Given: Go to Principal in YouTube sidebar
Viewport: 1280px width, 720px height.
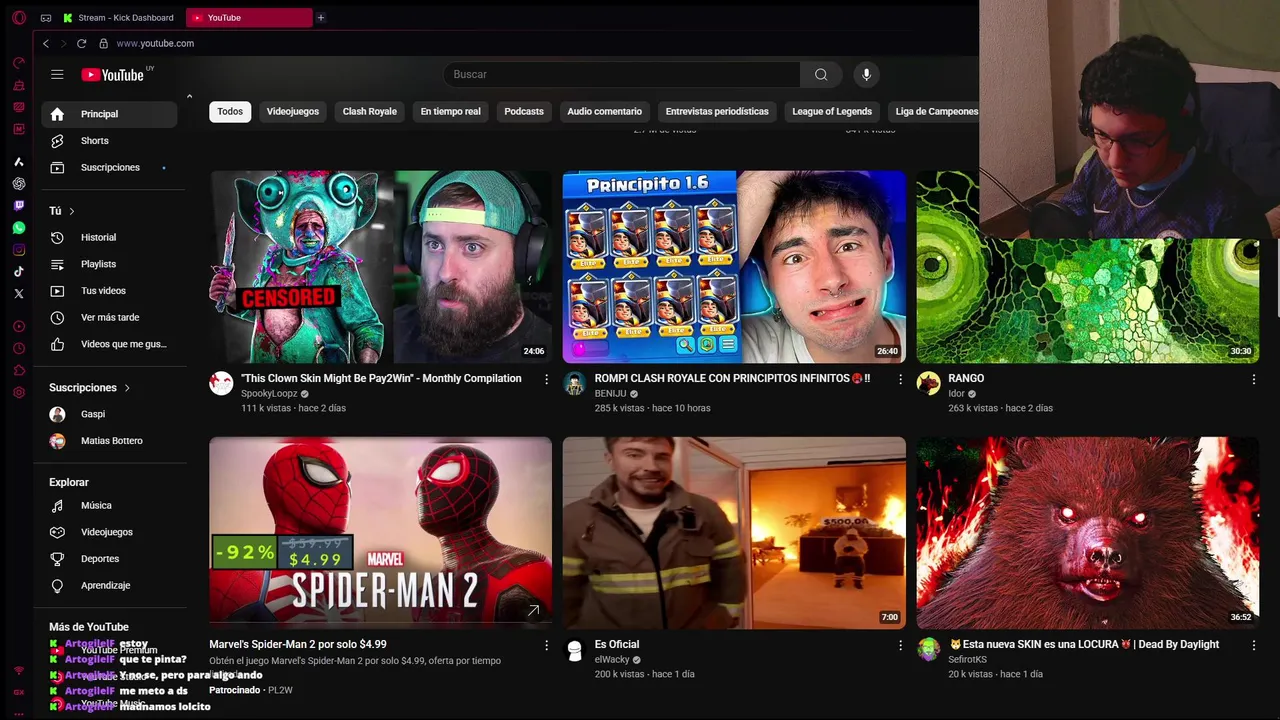Looking at the screenshot, I should [109, 114].
